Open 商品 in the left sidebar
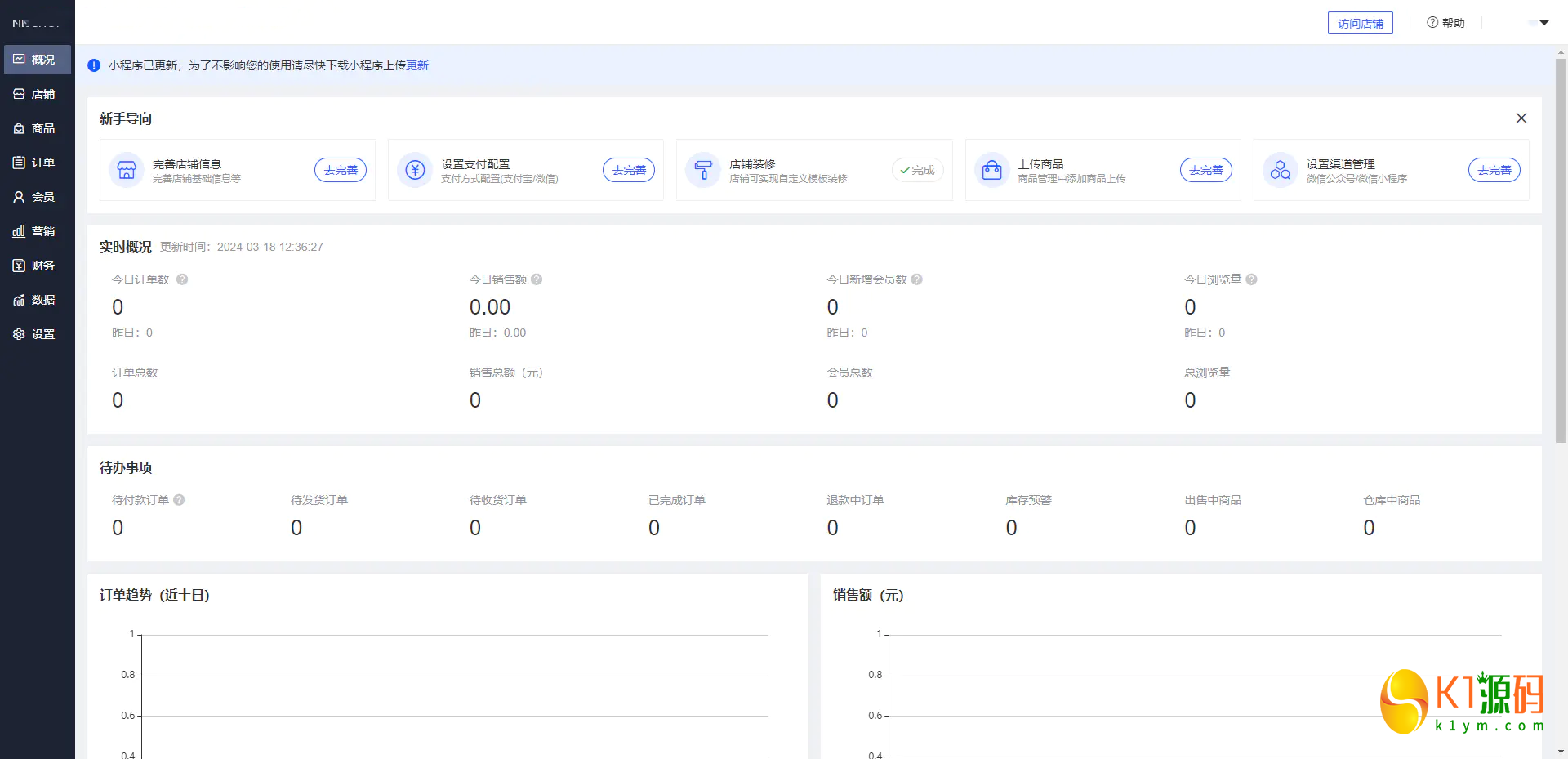1568x759 pixels. coord(37,128)
